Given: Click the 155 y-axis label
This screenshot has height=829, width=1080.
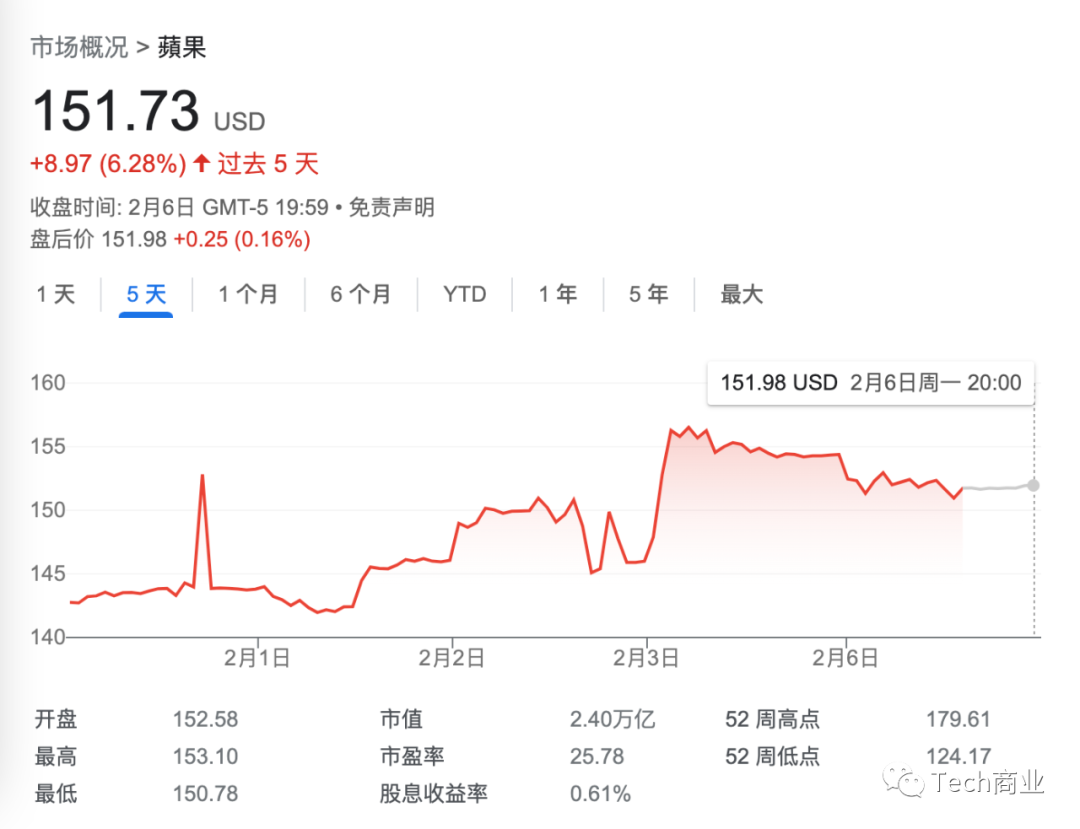Looking at the screenshot, I should [48, 446].
